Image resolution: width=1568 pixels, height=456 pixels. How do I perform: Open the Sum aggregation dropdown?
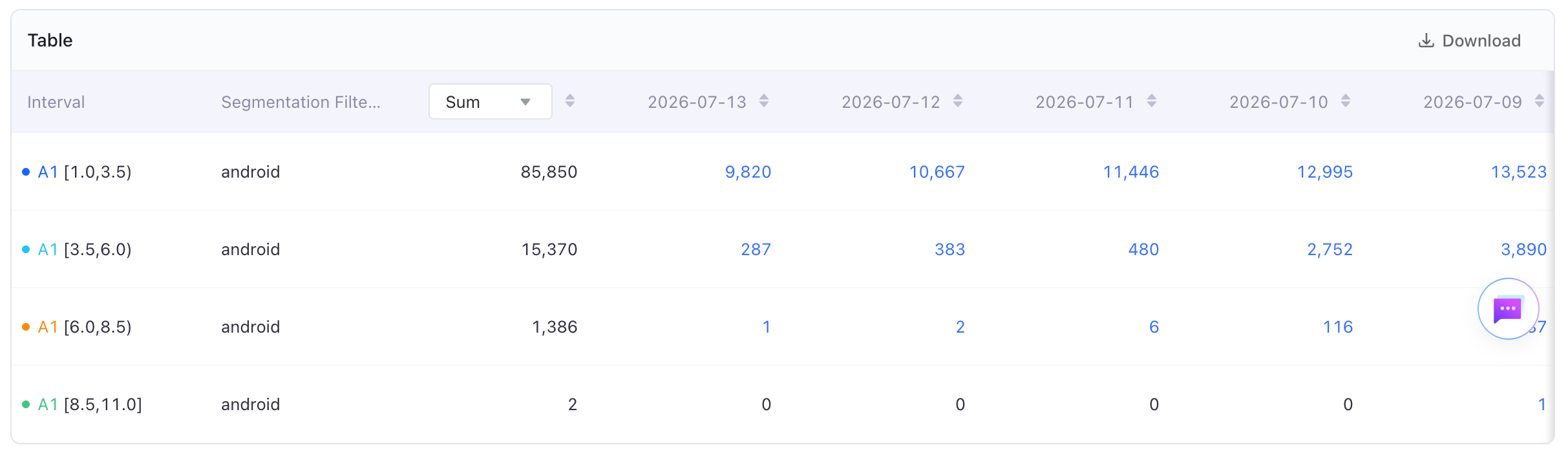pyautogui.click(x=491, y=101)
